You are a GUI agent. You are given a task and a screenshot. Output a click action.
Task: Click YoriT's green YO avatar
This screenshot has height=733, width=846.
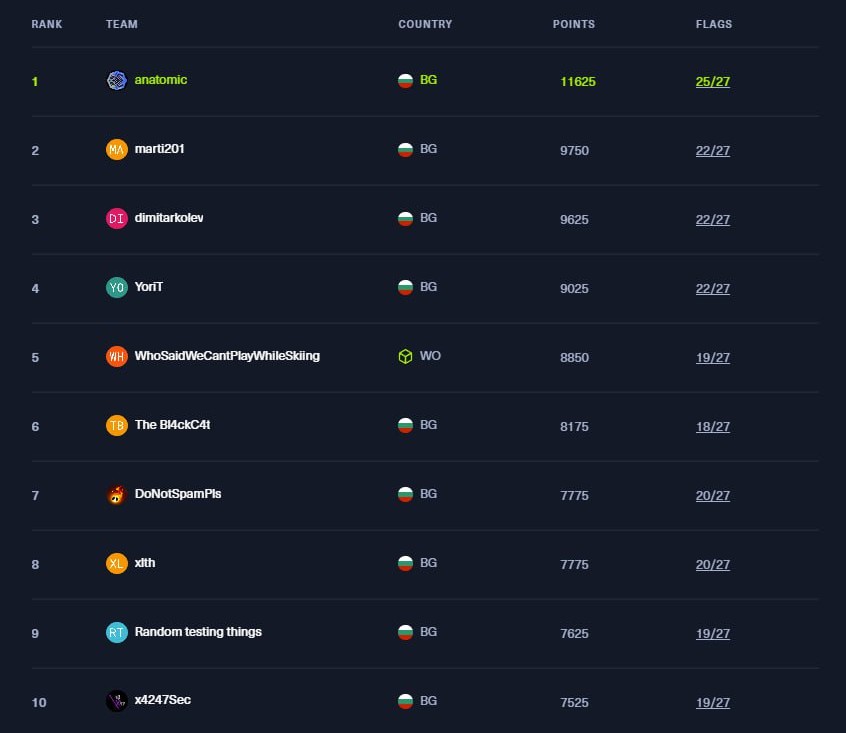coord(117,287)
